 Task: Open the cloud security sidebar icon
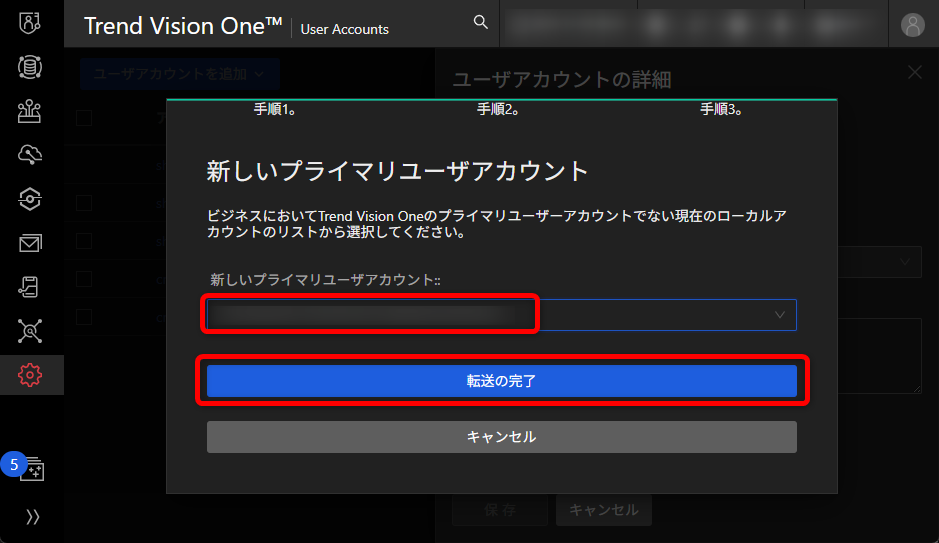click(x=30, y=154)
